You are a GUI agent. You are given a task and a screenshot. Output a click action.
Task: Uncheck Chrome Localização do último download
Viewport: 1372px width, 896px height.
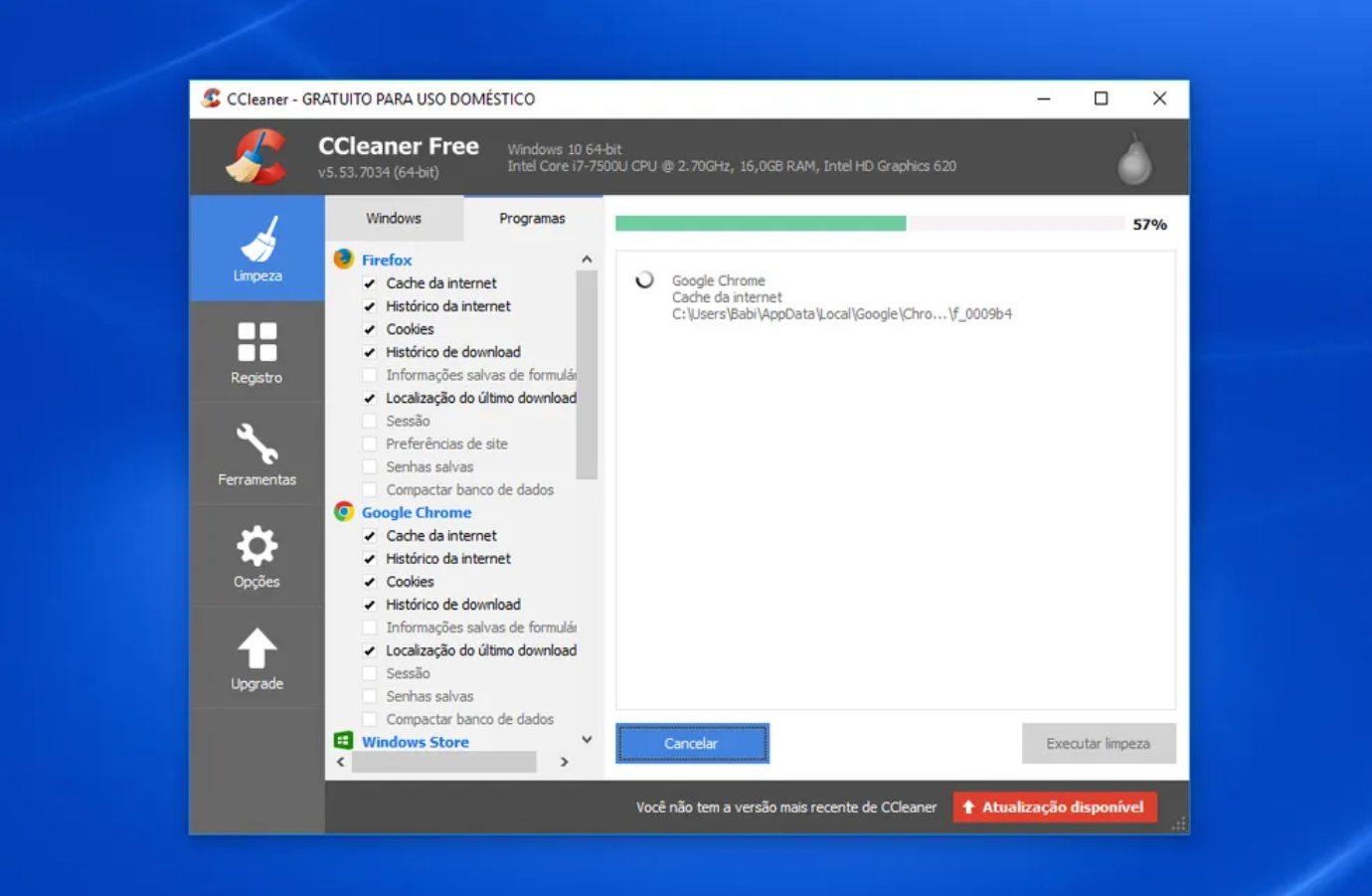tap(370, 650)
